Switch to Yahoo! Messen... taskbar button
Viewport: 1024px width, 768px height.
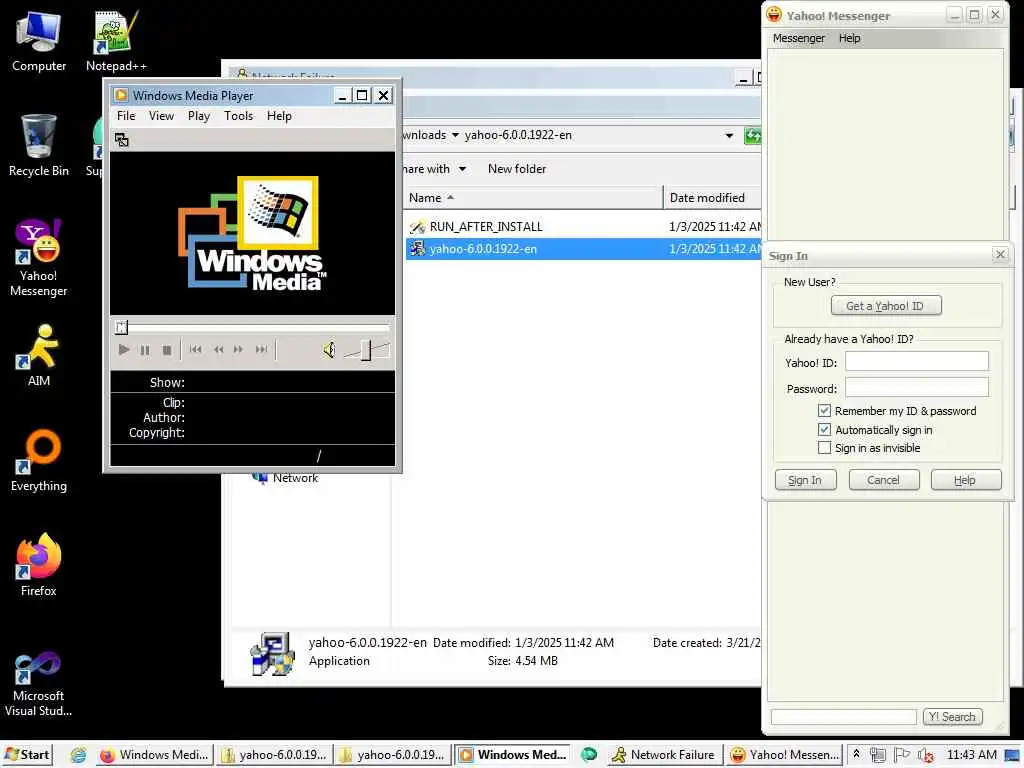click(784, 755)
